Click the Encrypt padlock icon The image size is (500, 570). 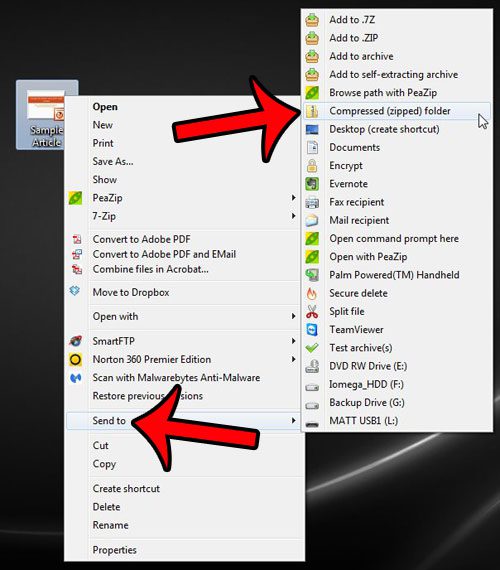(x=312, y=165)
